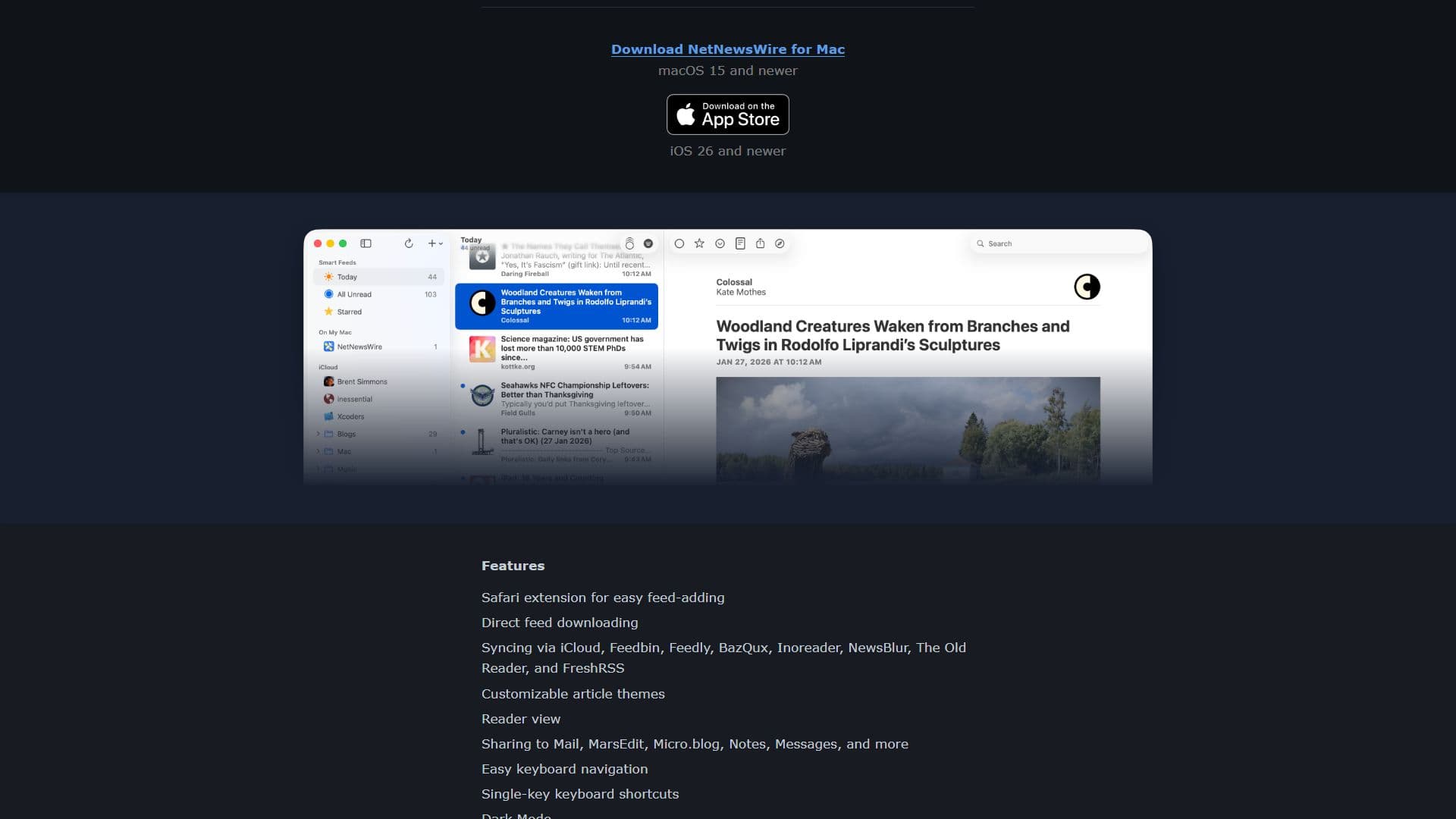Select the Woodland Creatures article in timeline
1456x819 pixels.
tap(557, 306)
